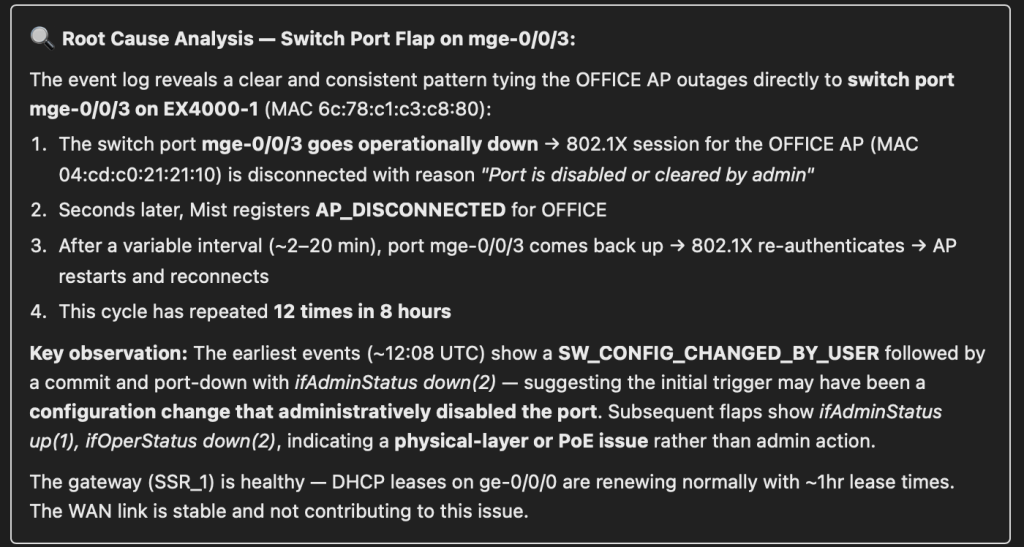The image size is (1024, 547).
Task: Click the magnifying glass icon beside Root Cause Analysis
Action: click(42, 39)
